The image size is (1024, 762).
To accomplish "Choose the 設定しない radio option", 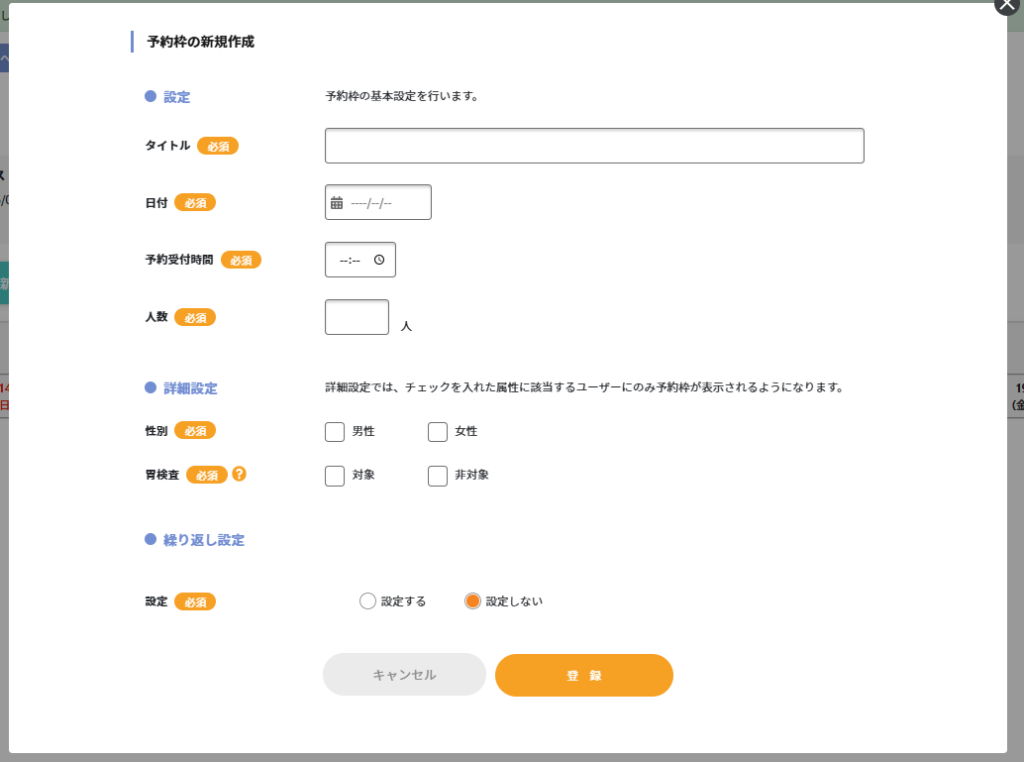I will coord(473,601).
